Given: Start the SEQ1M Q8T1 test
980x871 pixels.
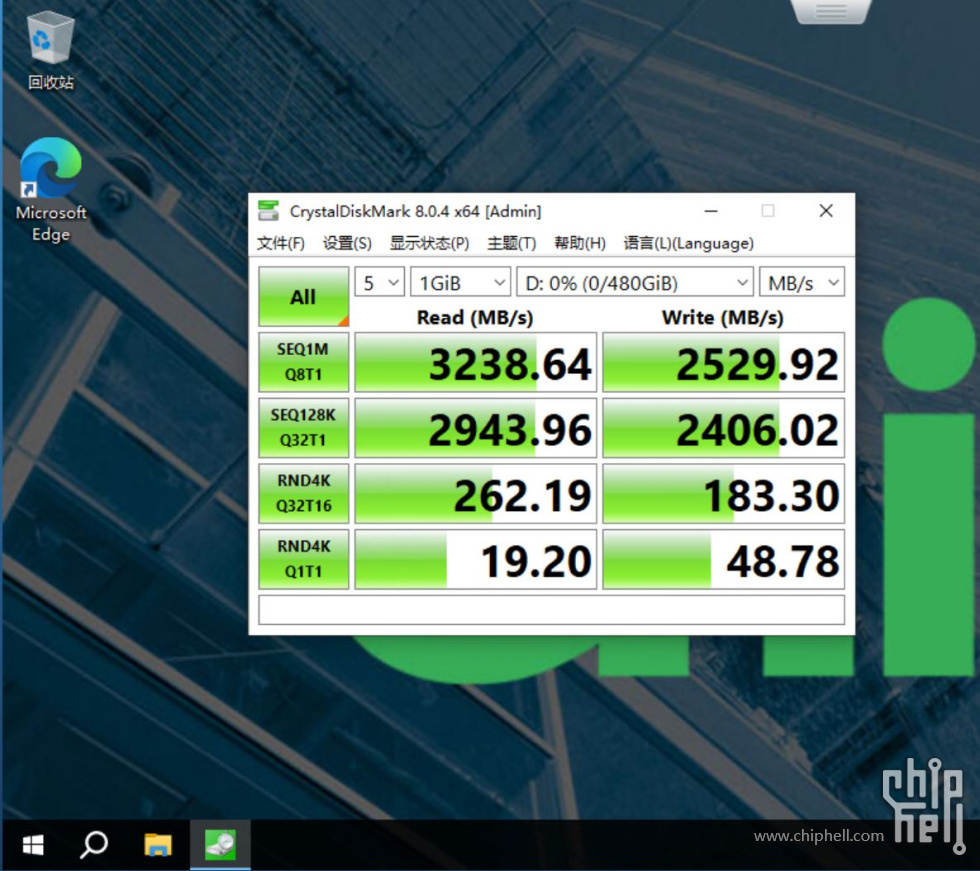Looking at the screenshot, I should [303, 362].
